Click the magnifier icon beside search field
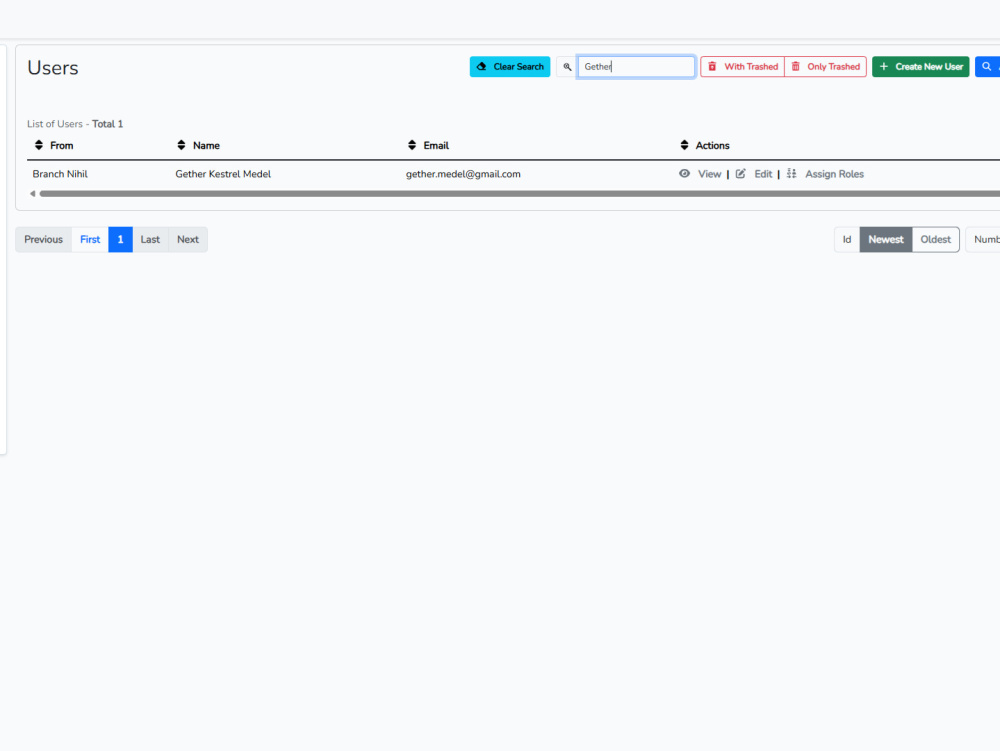The image size is (1000, 751). pos(567,66)
